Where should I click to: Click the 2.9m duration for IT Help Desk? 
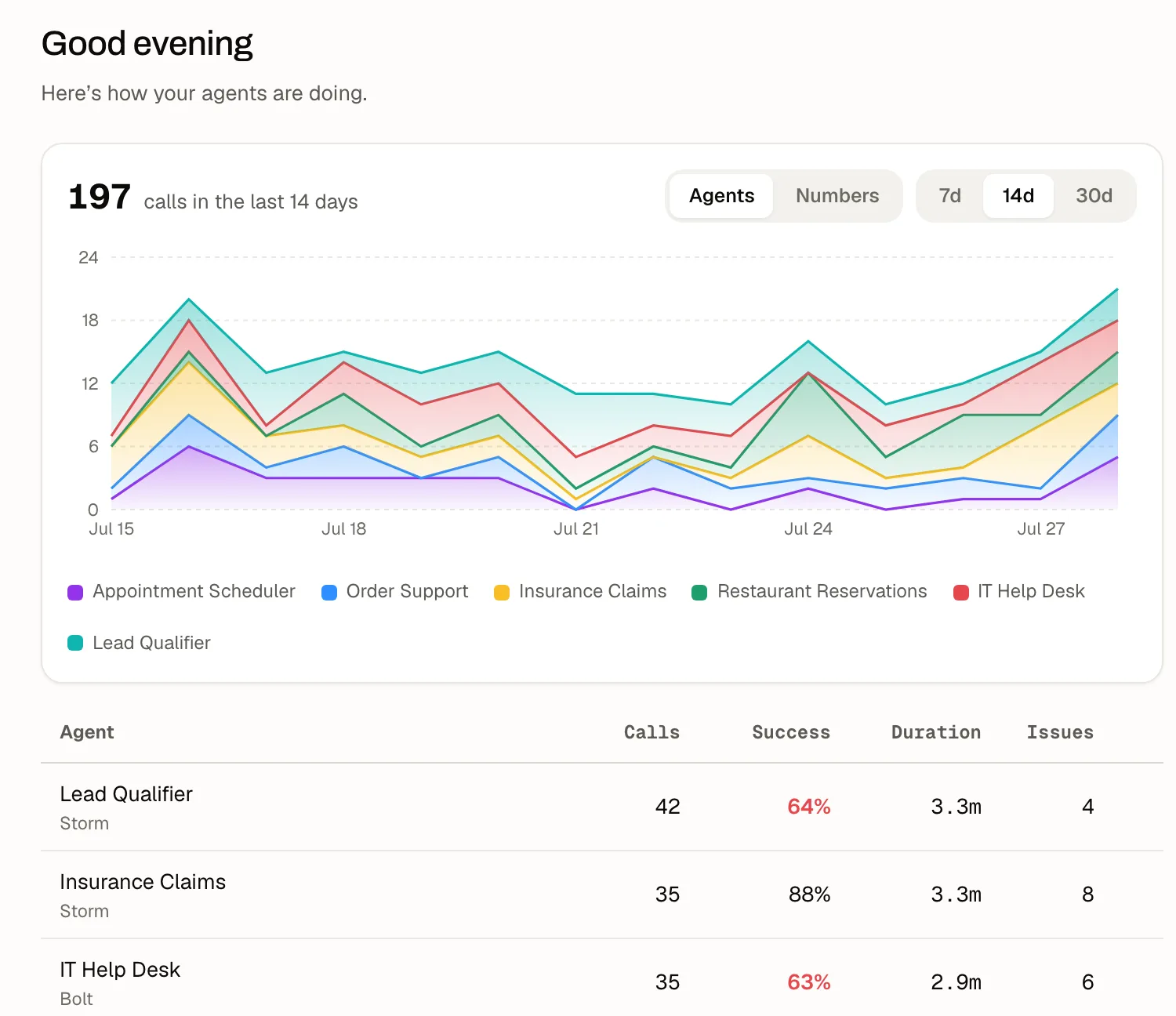[956, 982]
